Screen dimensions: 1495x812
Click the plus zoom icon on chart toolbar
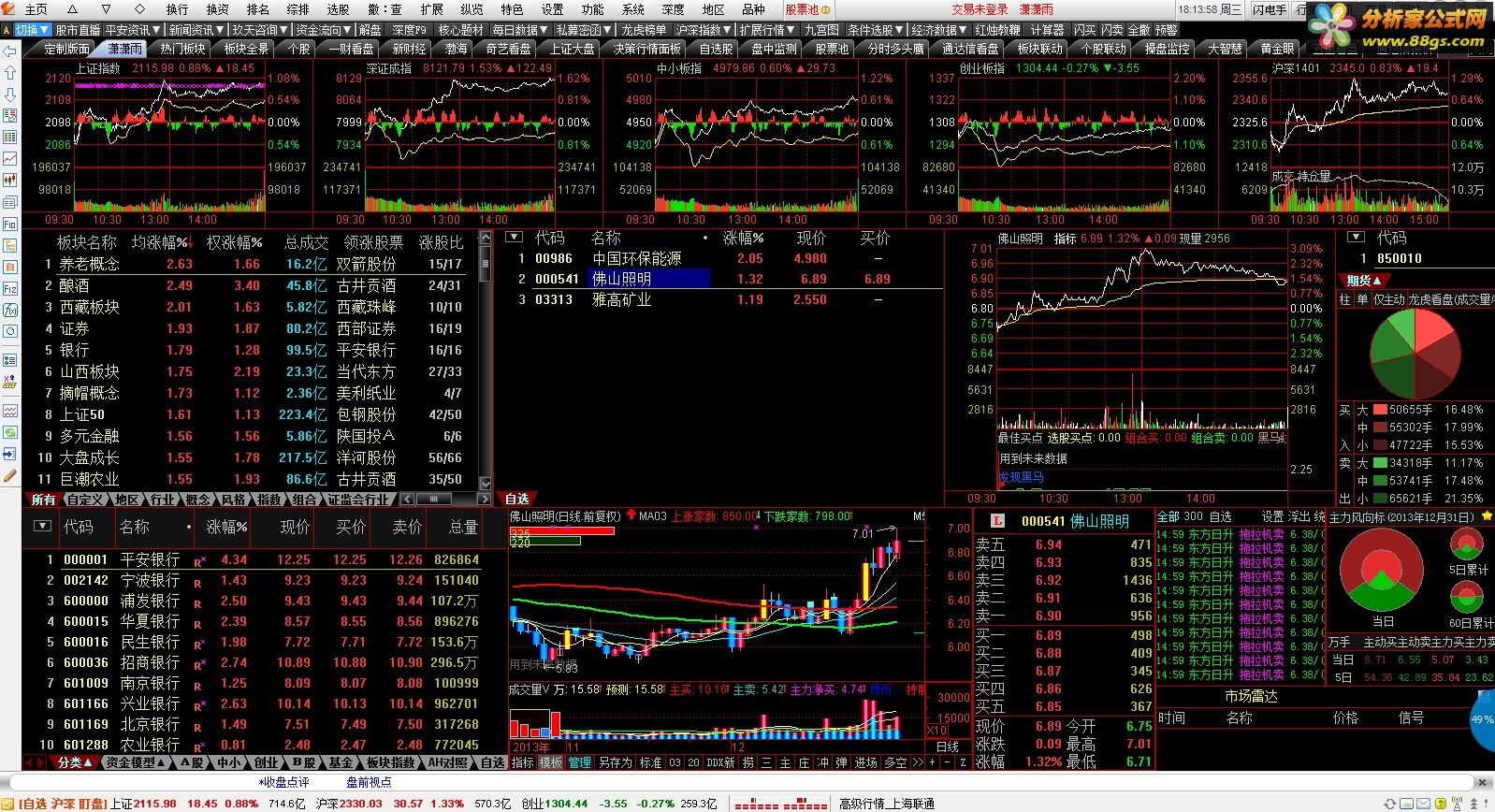(x=932, y=762)
